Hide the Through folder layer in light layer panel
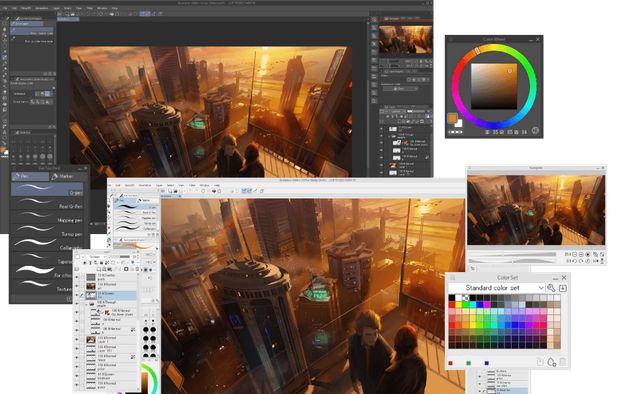Screen dimensions: 618x394 point(77,304)
